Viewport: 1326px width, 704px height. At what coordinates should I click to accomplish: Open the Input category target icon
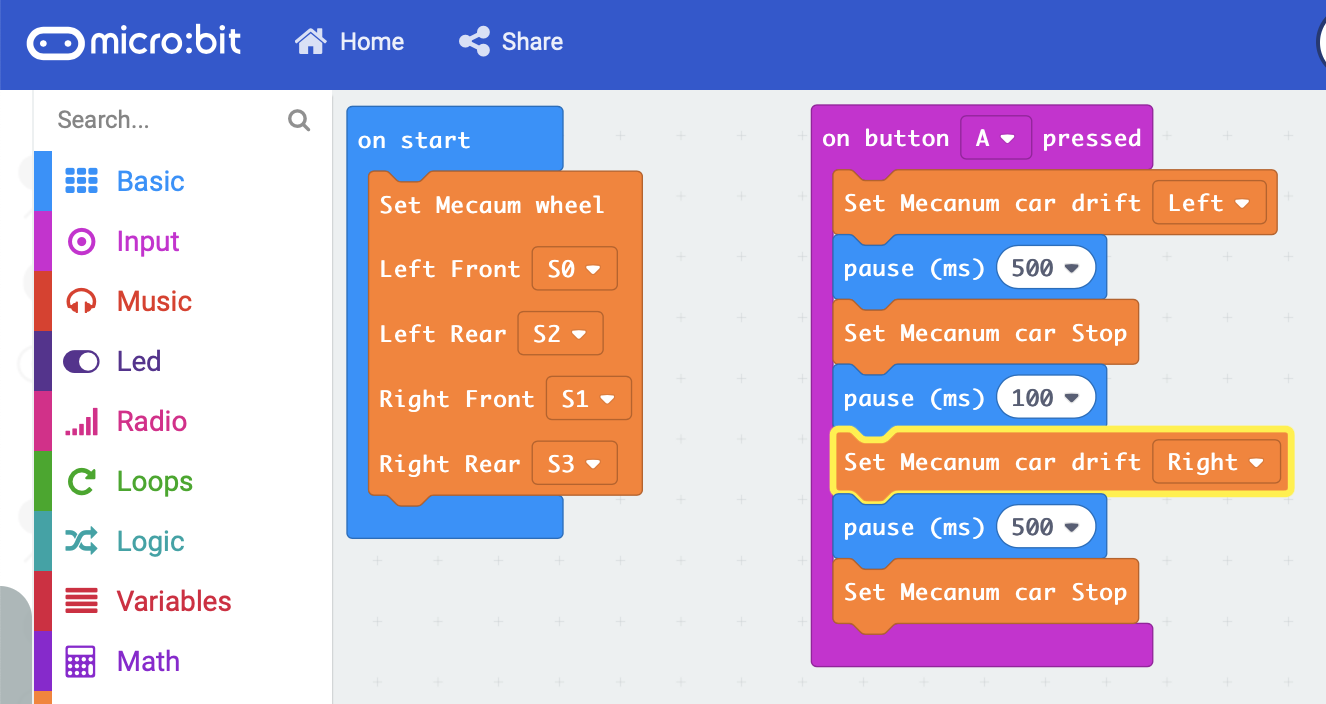pyautogui.click(x=81, y=241)
